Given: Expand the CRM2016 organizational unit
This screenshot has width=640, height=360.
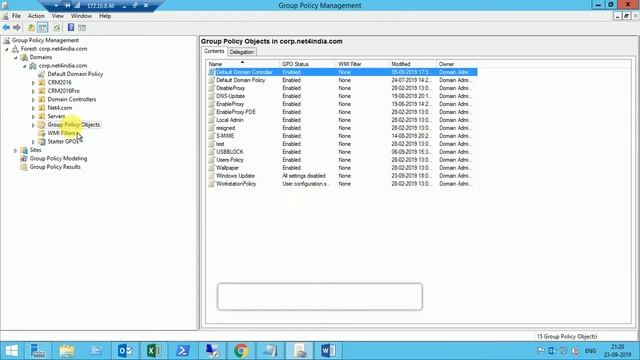Looking at the screenshot, I should point(33,83).
